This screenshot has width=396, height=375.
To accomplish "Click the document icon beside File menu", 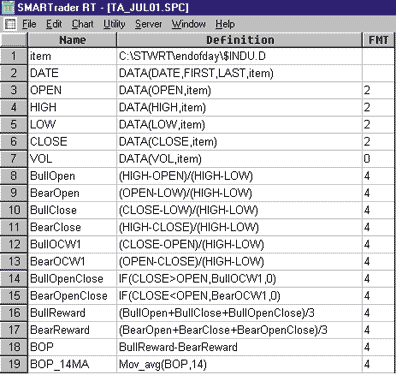I will tap(10, 24).
